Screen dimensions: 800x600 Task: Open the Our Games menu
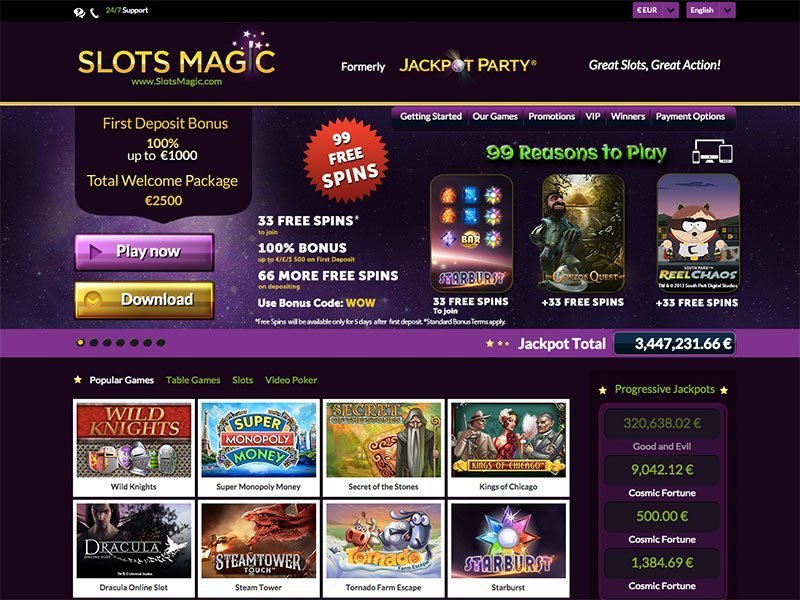pos(494,116)
